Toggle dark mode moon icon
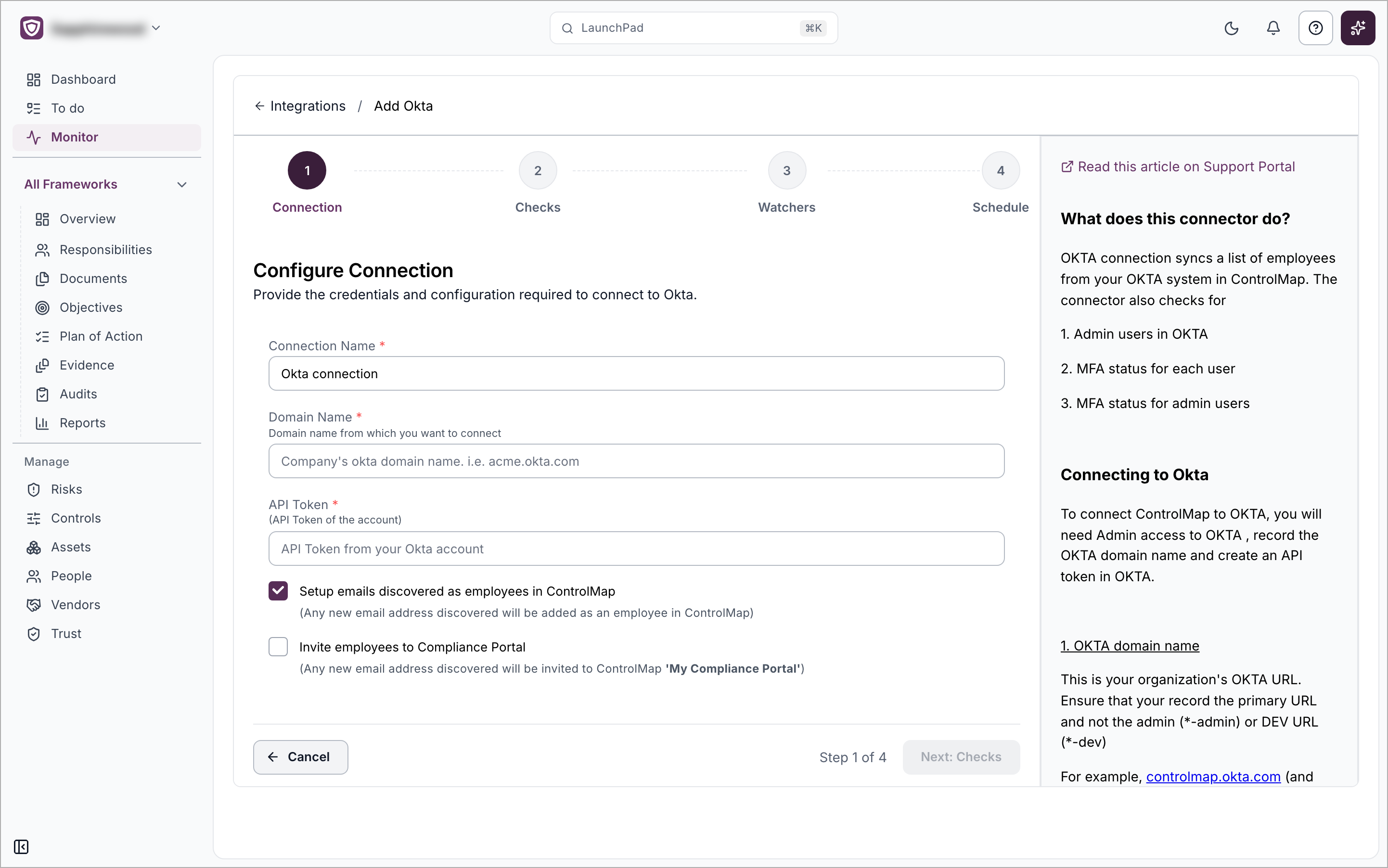 (x=1231, y=28)
